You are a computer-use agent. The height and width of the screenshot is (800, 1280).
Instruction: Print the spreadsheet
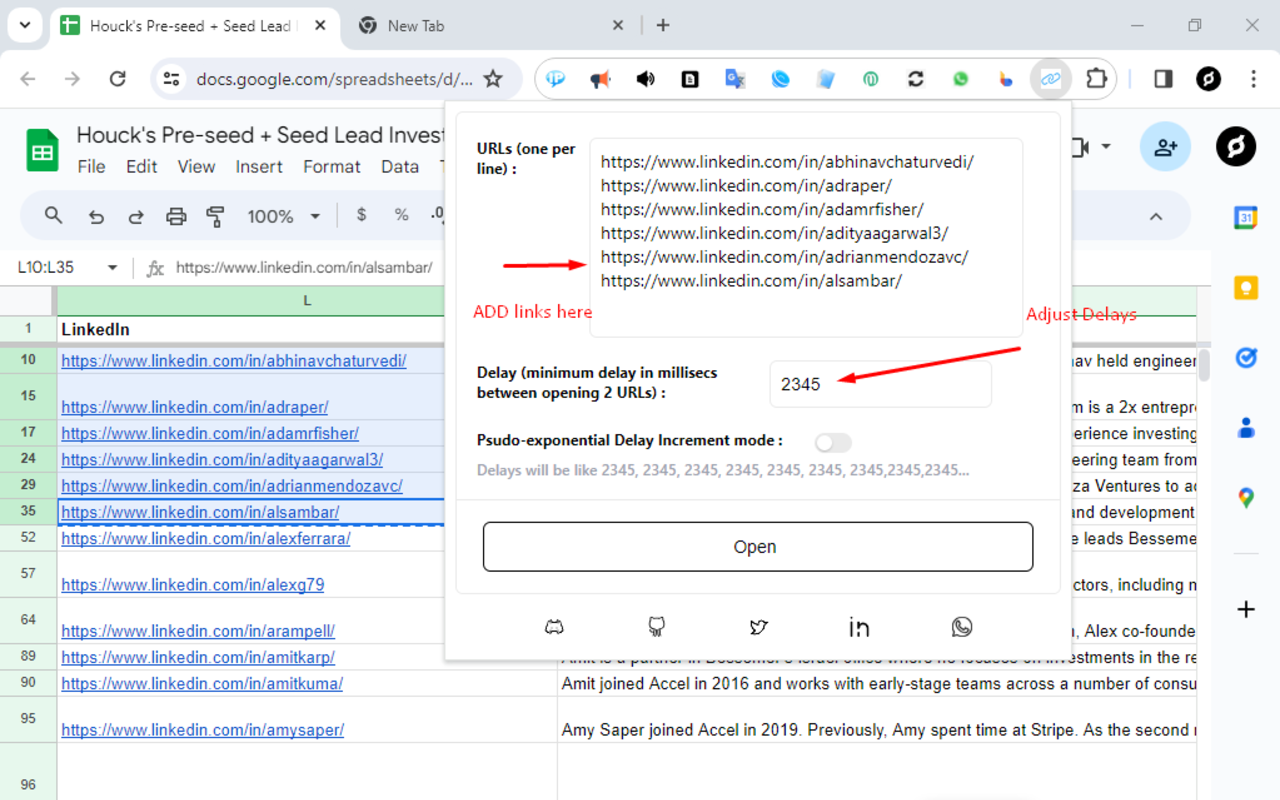pos(176,216)
